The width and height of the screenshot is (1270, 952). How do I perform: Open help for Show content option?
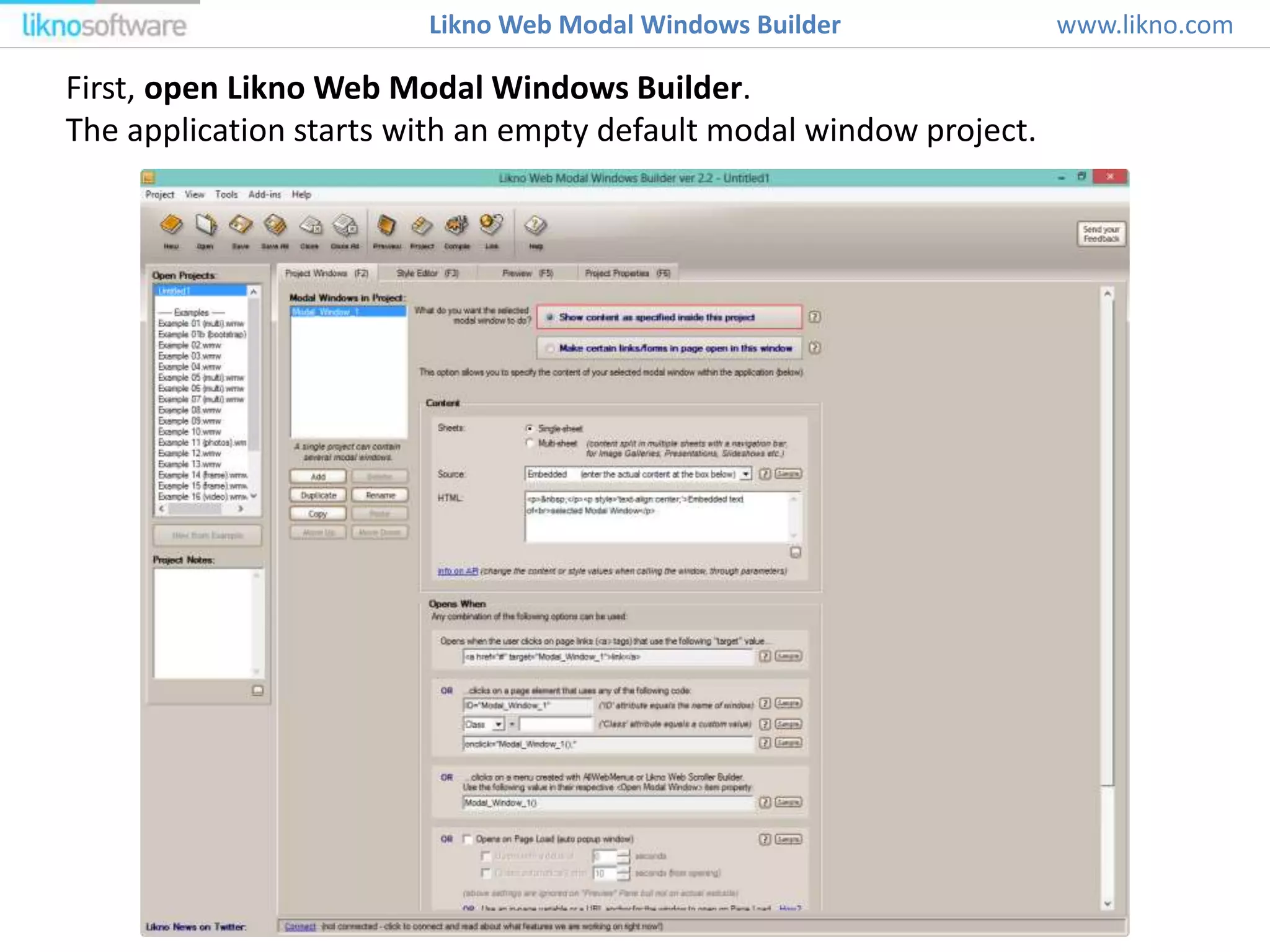[815, 317]
